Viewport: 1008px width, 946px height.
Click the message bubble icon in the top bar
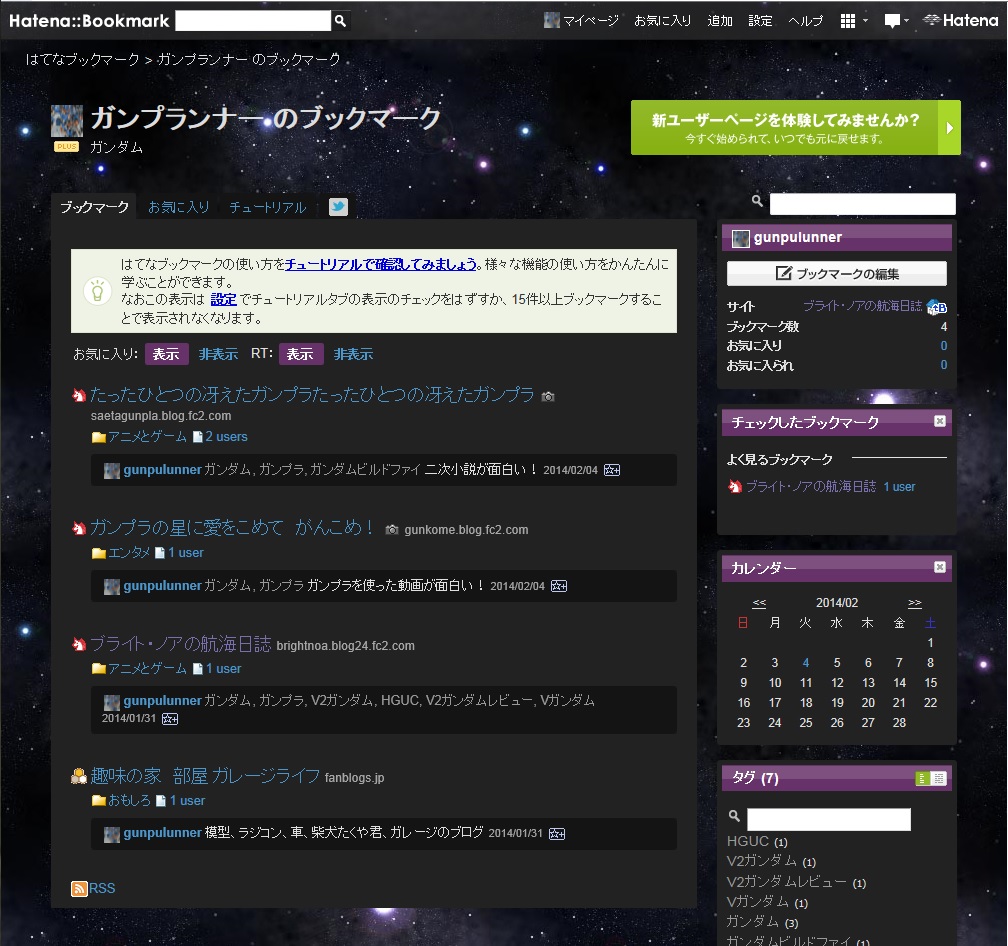(892, 19)
